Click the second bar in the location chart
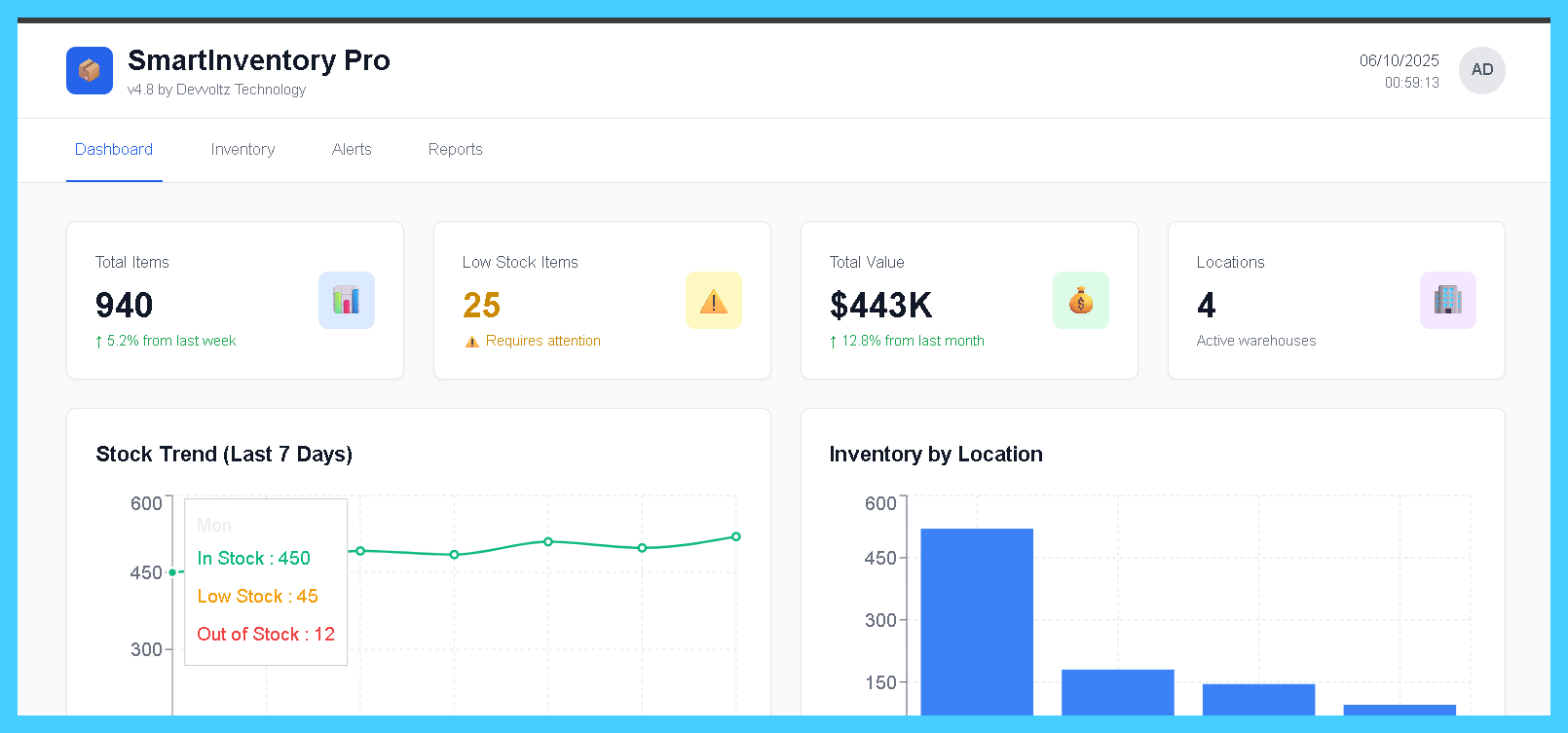Screen dimensions: 1568x733 [x=1117, y=692]
